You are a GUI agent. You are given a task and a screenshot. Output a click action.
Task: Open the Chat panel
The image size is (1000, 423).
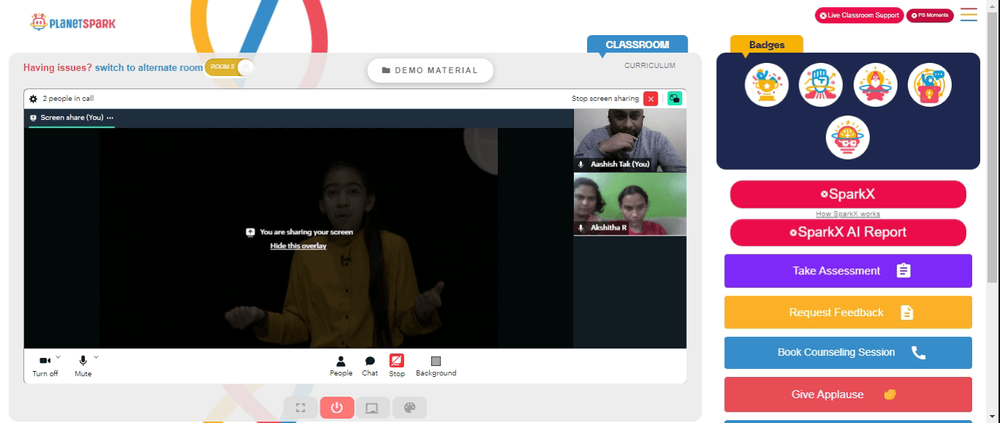(x=370, y=366)
